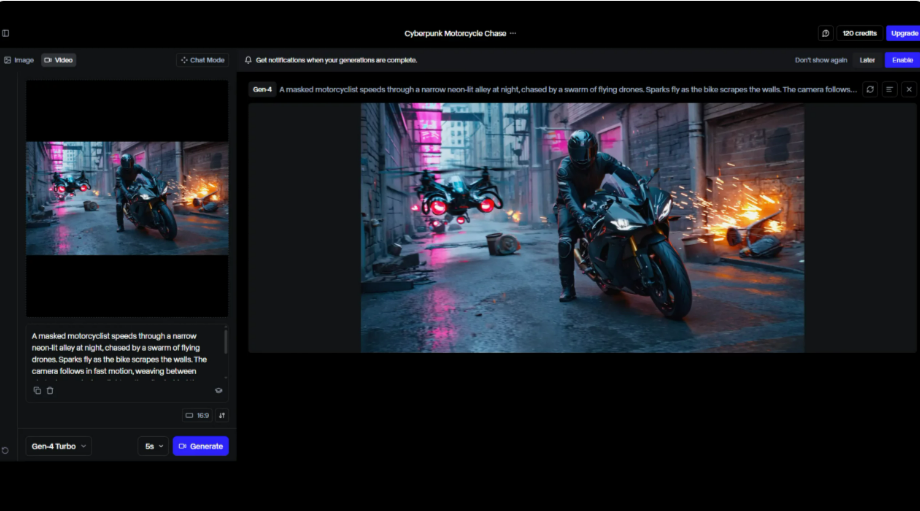Copy the prompt with the copy icon
The height and width of the screenshot is (511, 920).
tap(37, 390)
